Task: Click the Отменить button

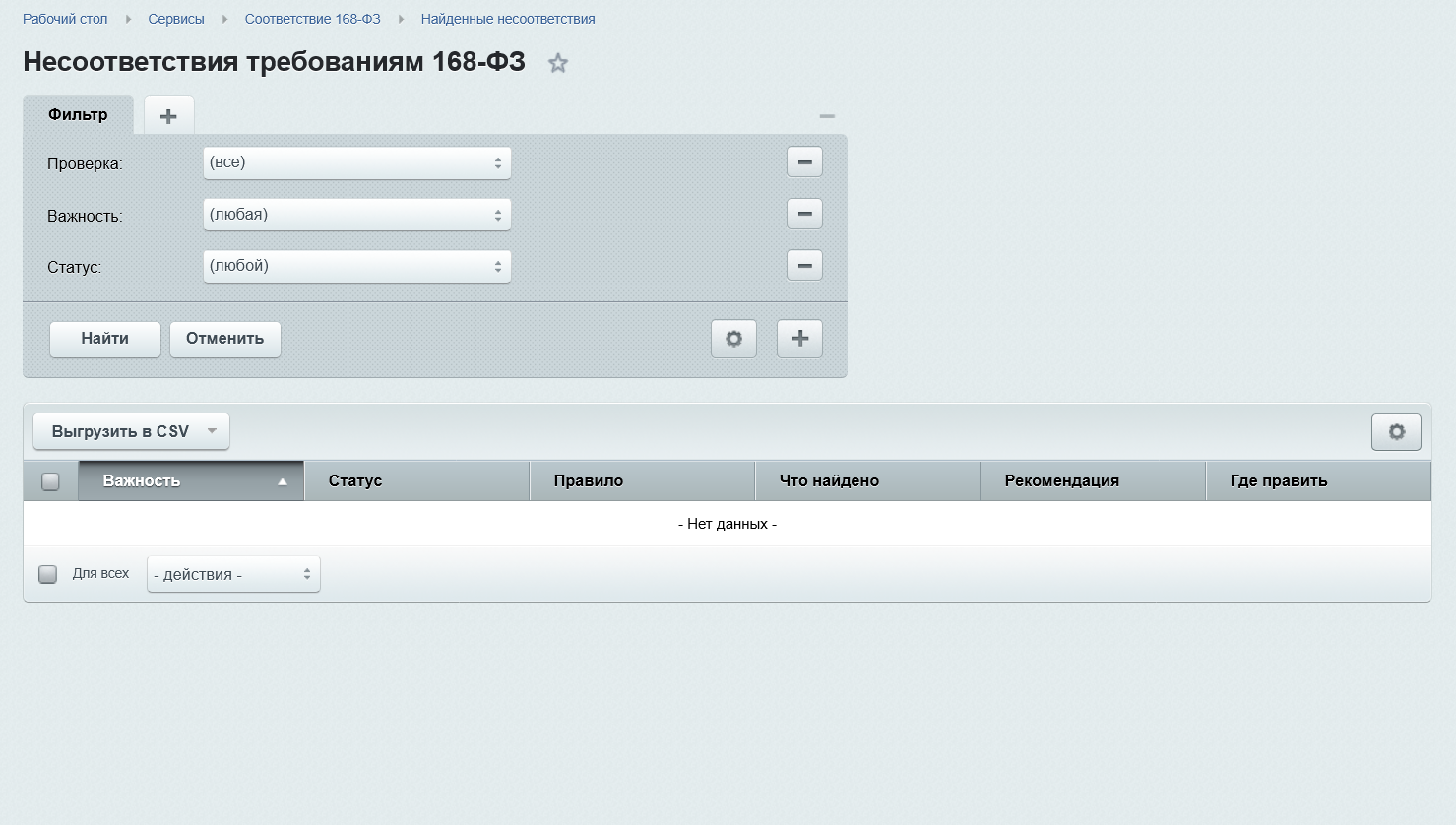Action: click(225, 339)
